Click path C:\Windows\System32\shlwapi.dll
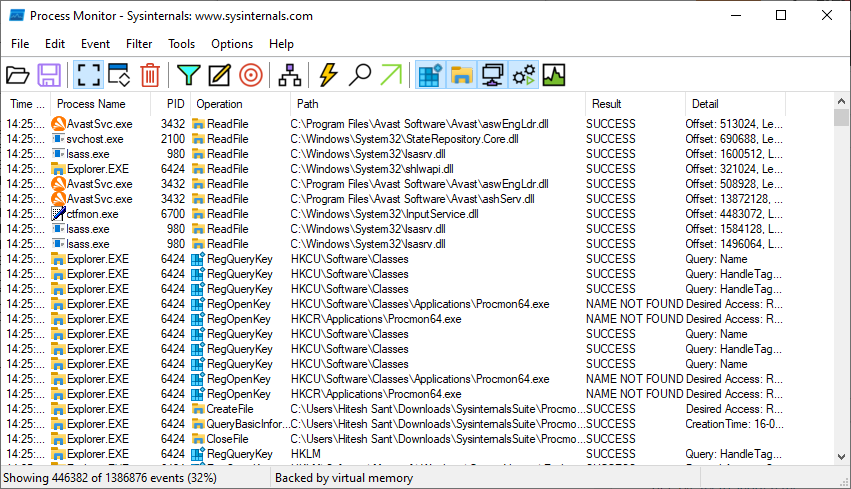851x489 pixels. 372,169
